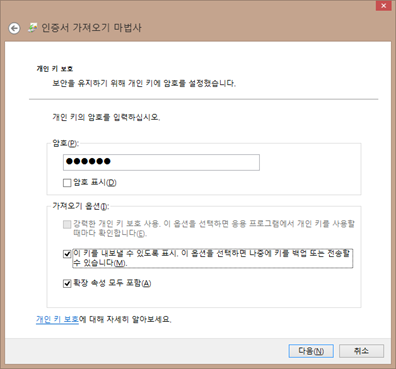
Task: Select the heading text 개인 키 보호
Action: pos(55,69)
